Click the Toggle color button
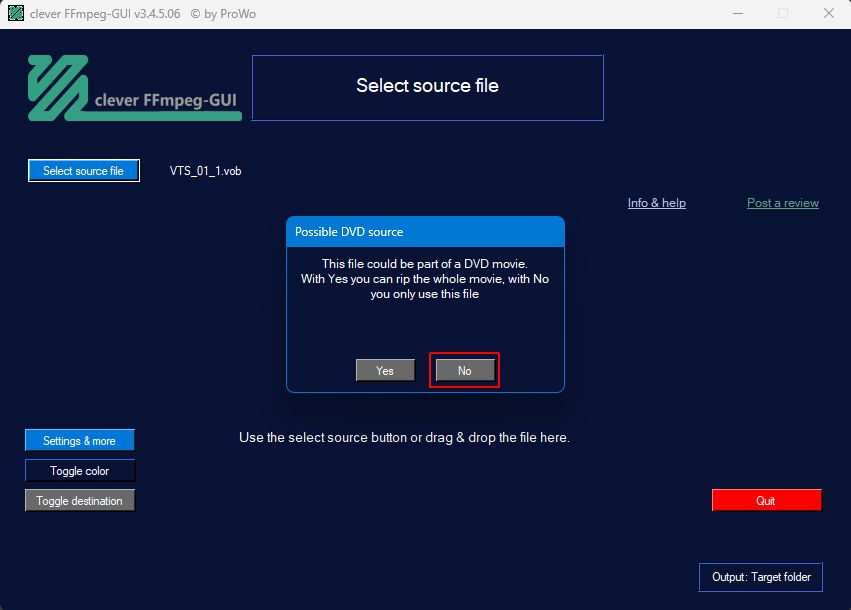 coord(80,471)
